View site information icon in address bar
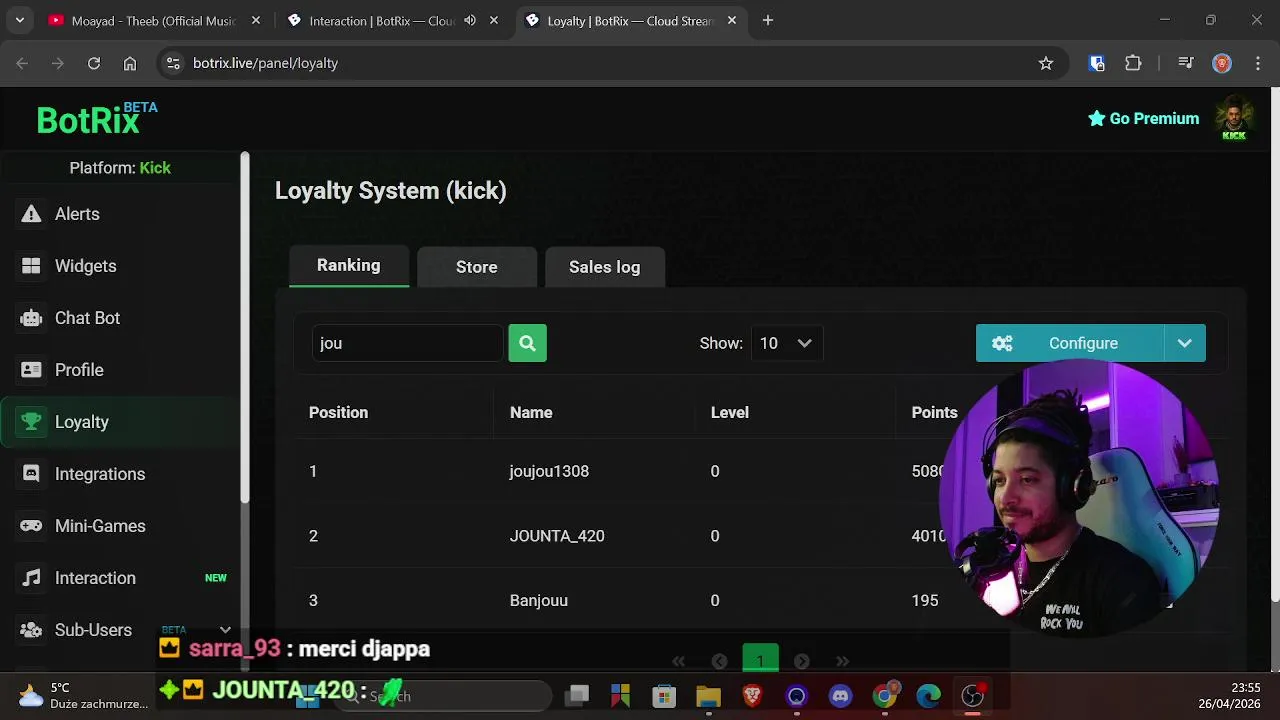Image resolution: width=1280 pixels, height=720 pixels. (x=173, y=63)
